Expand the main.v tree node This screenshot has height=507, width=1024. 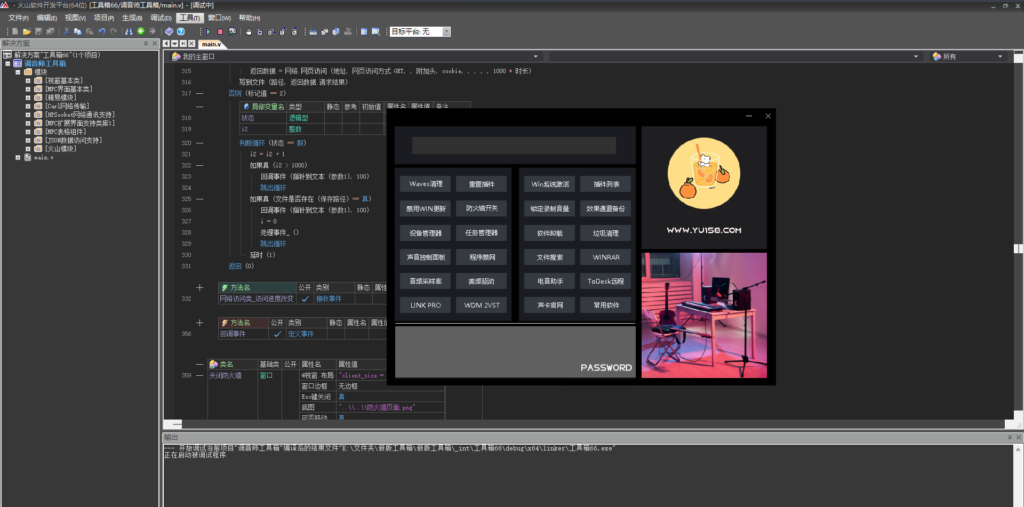tap(17, 157)
